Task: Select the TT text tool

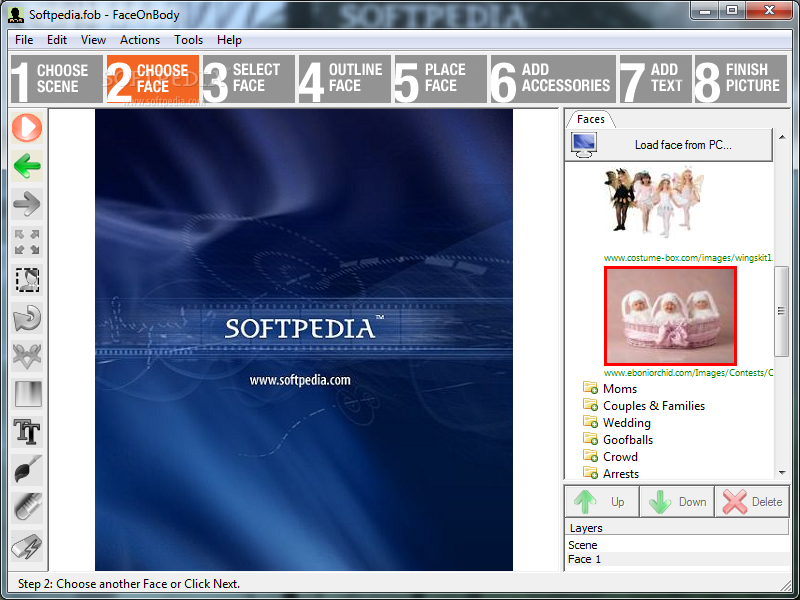Action: (x=27, y=432)
